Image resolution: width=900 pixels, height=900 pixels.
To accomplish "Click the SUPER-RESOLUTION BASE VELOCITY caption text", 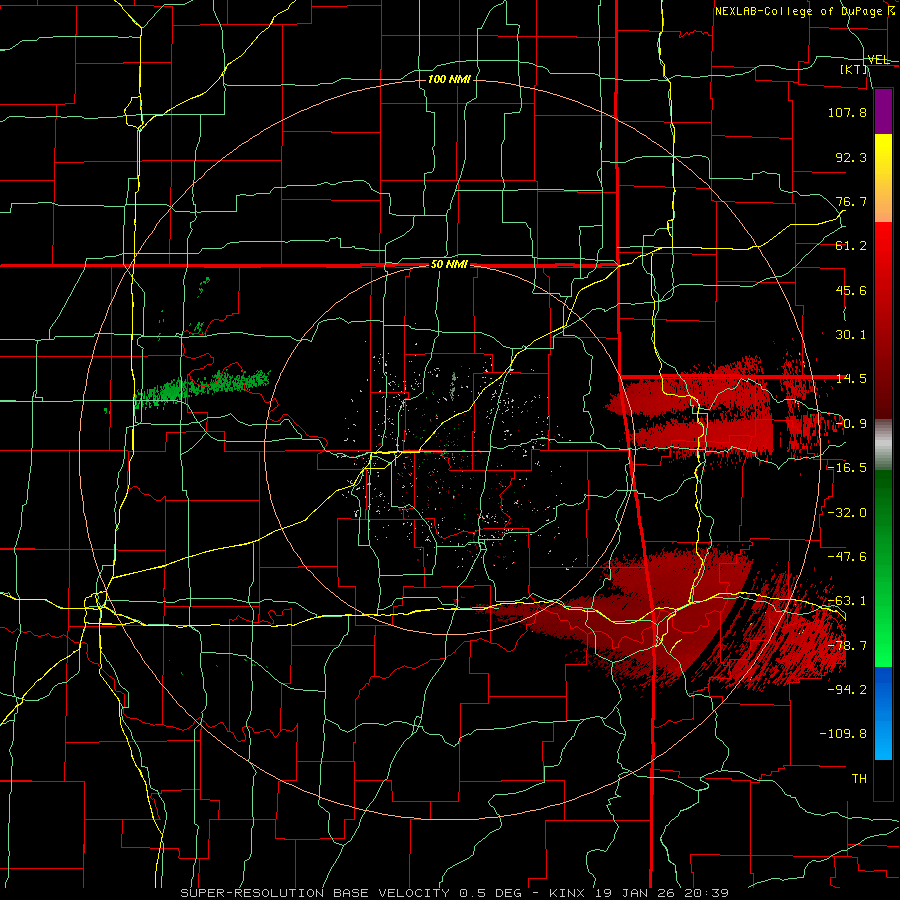I will (x=315, y=893).
